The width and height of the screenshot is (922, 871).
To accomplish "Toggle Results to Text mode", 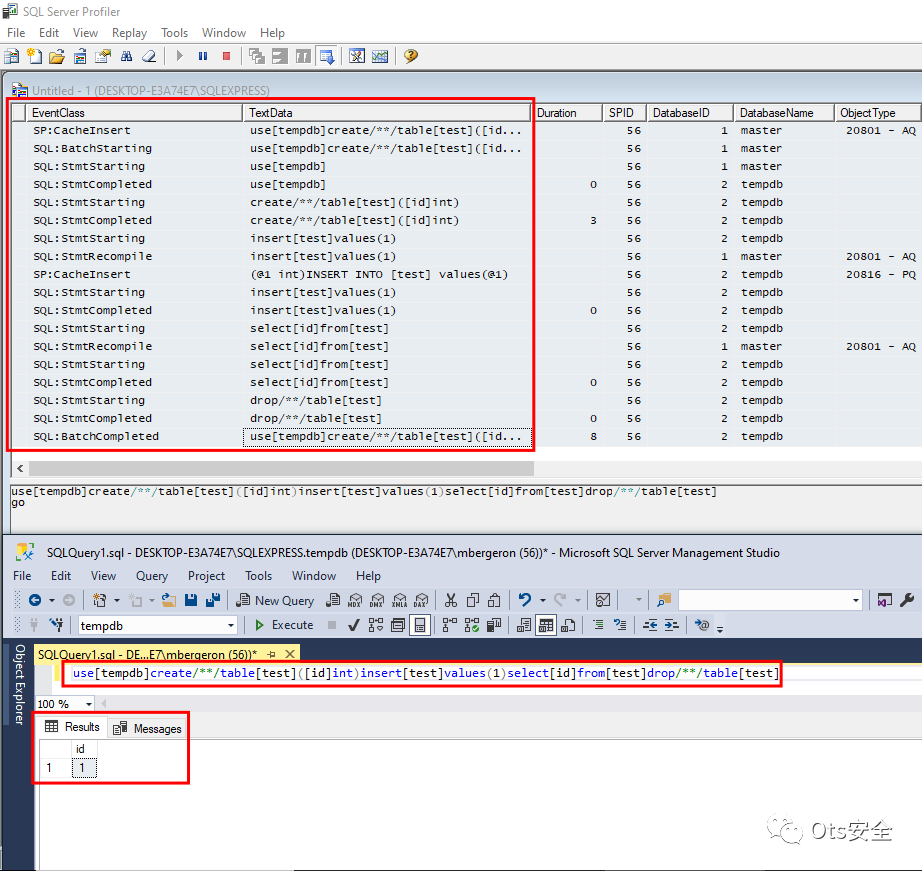I will [x=524, y=625].
